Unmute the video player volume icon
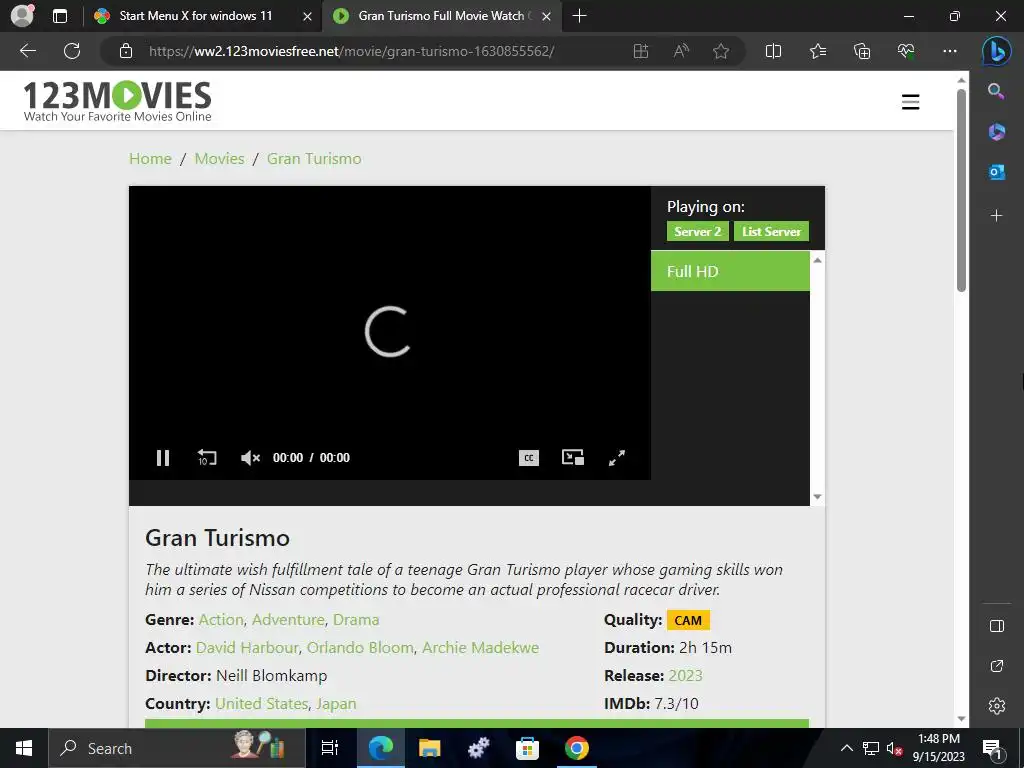 [x=250, y=458]
